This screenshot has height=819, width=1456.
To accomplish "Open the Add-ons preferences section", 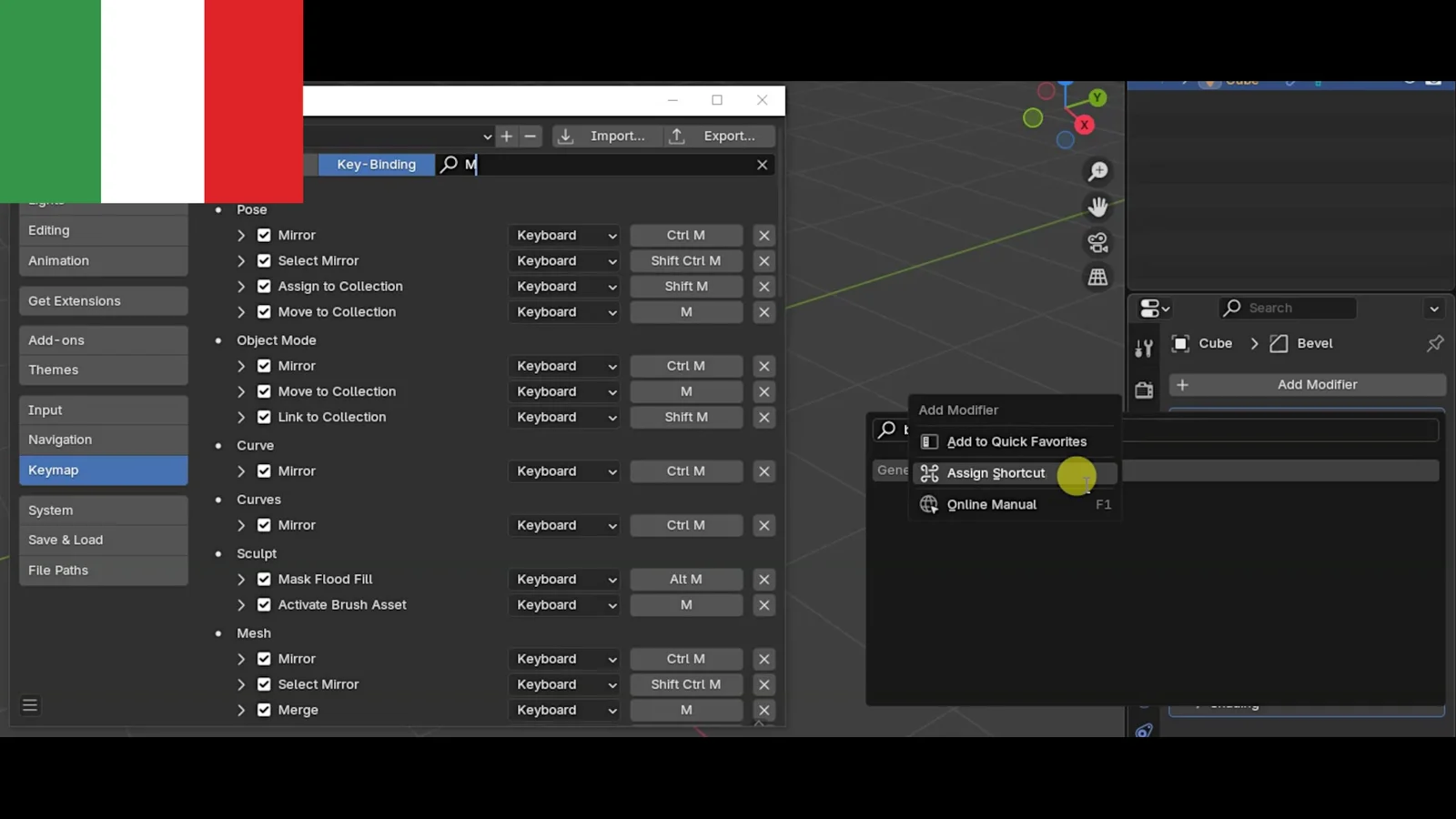I will [x=103, y=340].
